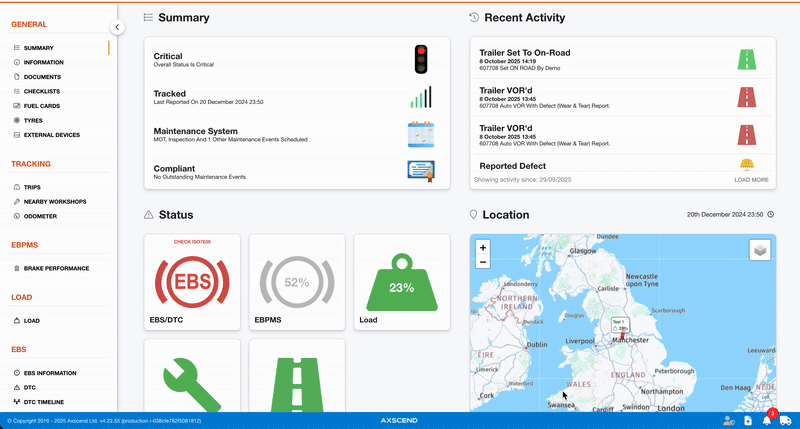This screenshot has height=429, width=800.
Task: Click the truck icon in footer
Action: pos(786,421)
